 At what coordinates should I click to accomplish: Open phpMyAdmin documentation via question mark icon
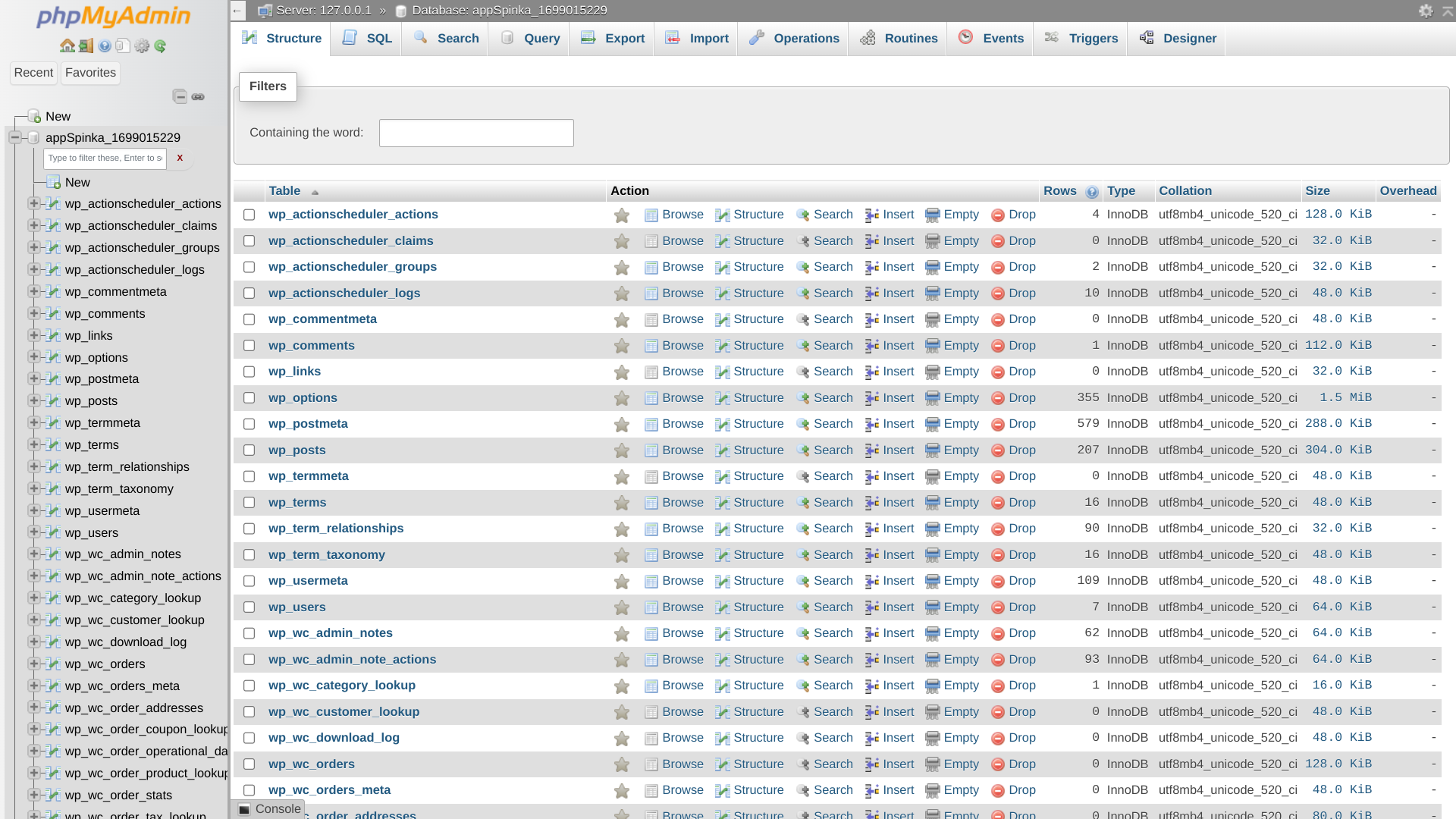(105, 45)
